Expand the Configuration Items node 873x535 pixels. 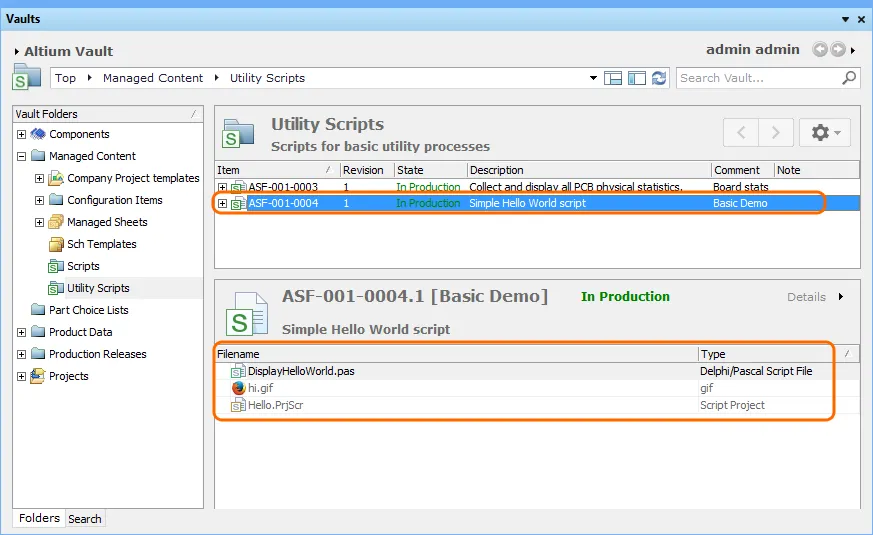point(40,200)
